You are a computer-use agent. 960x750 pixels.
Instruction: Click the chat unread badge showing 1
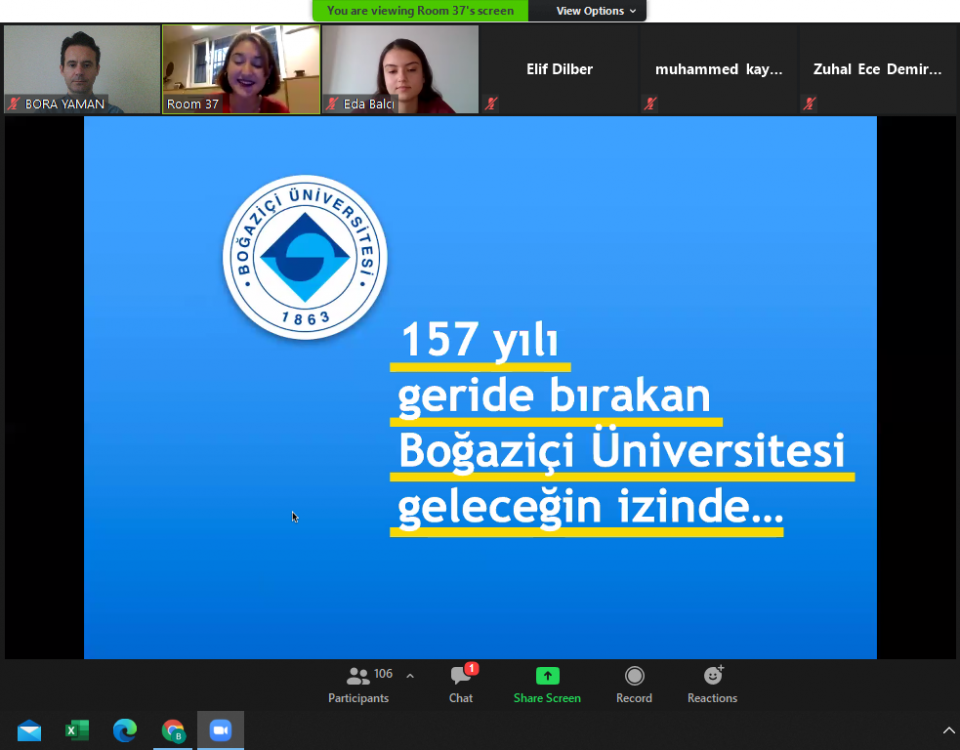[x=471, y=668]
